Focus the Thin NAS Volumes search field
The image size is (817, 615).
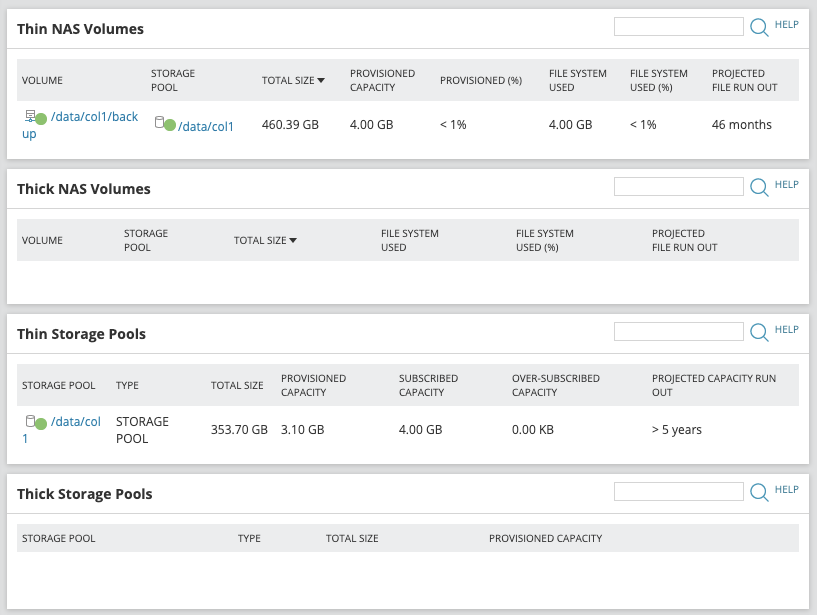point(678,27)
